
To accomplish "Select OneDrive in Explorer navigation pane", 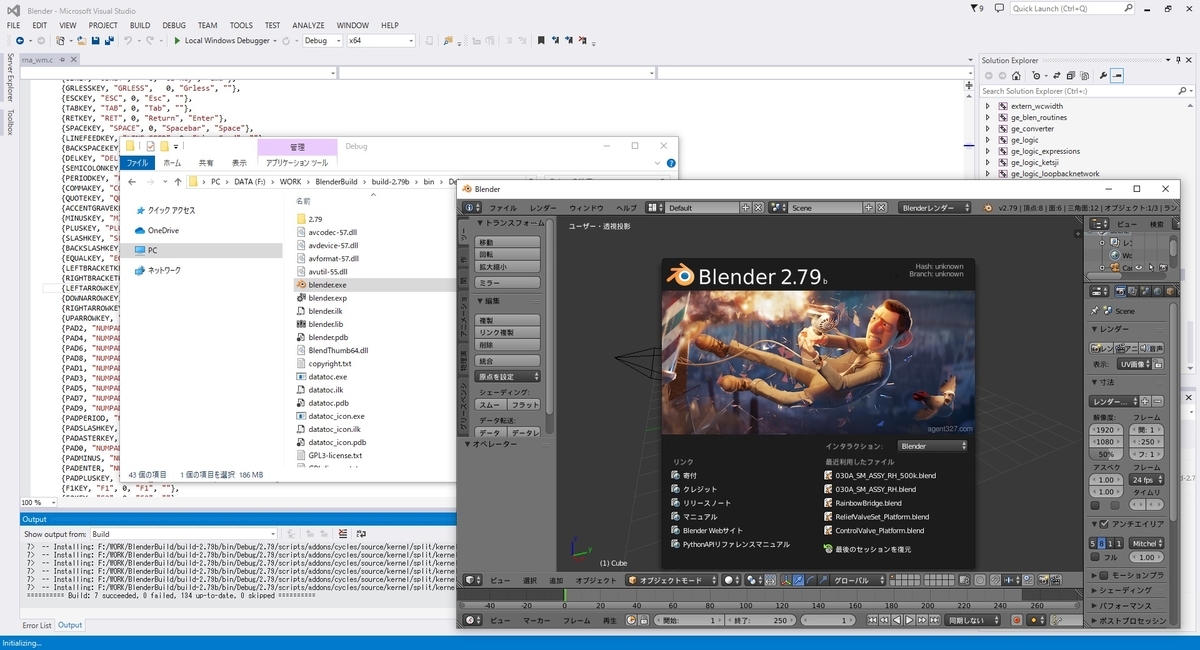I will [162, 230].
